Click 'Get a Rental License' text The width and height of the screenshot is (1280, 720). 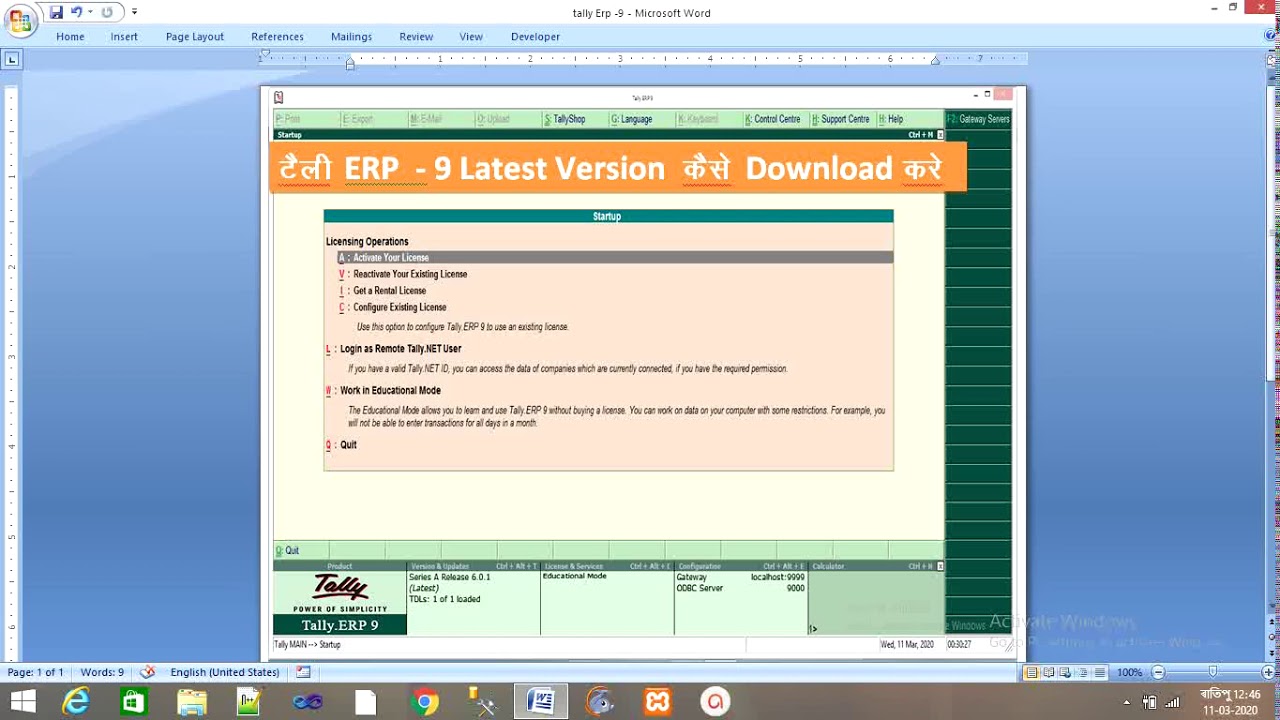pos(389,291)
